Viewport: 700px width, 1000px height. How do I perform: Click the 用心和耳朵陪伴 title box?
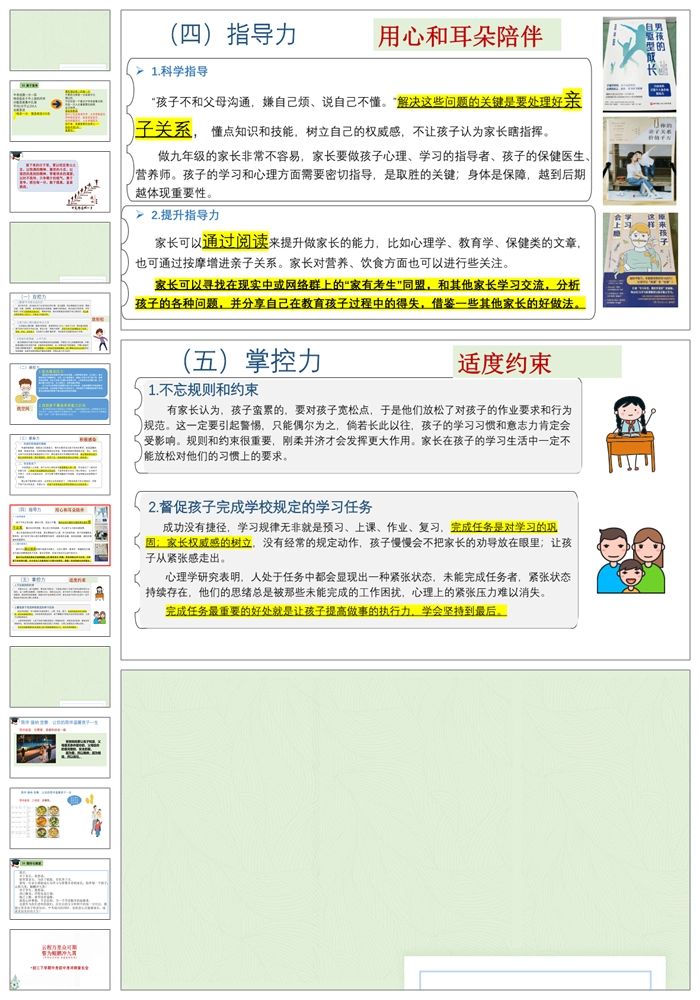coord(466,36)
